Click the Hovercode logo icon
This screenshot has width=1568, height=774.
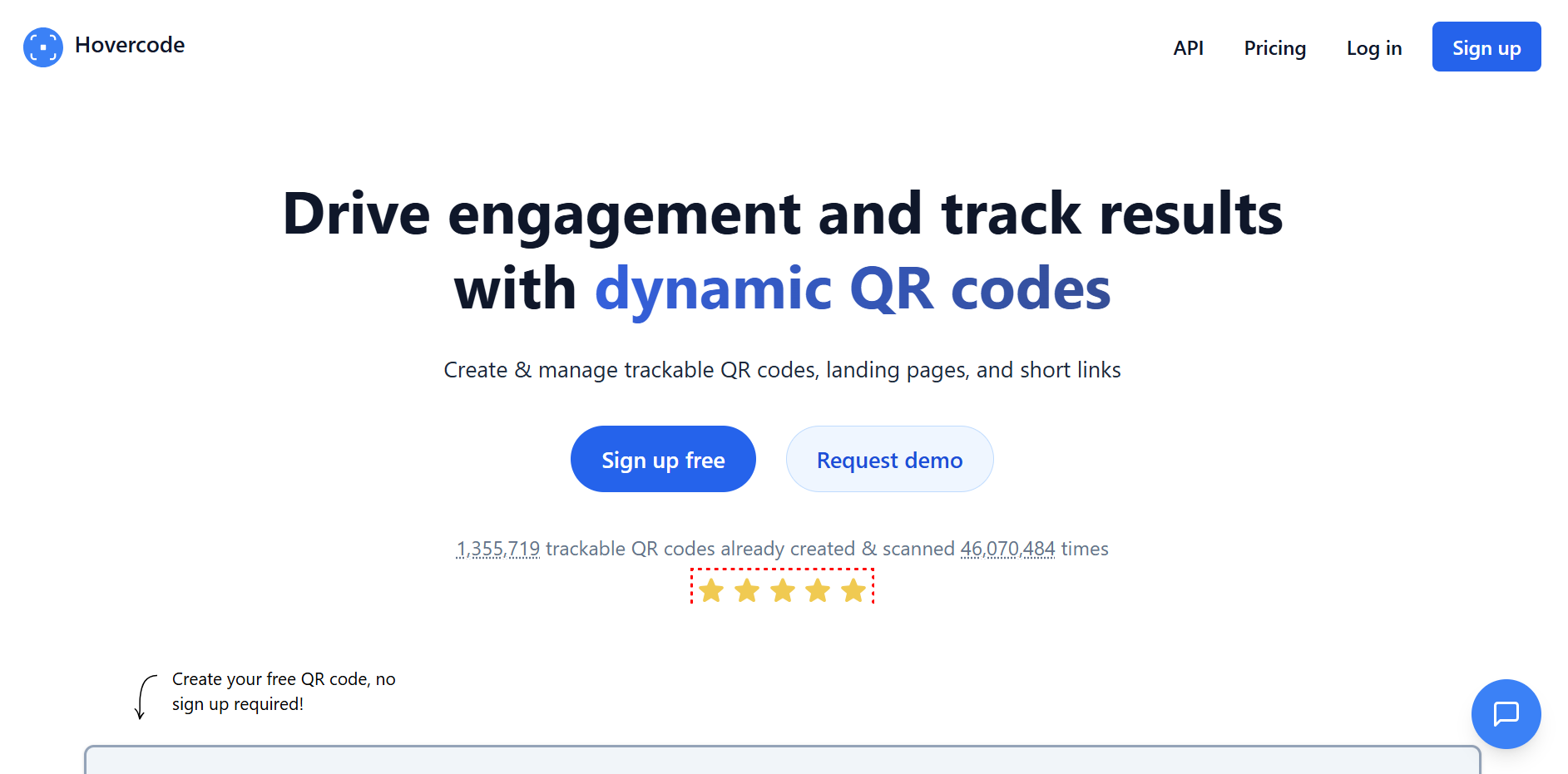point(43,47)
